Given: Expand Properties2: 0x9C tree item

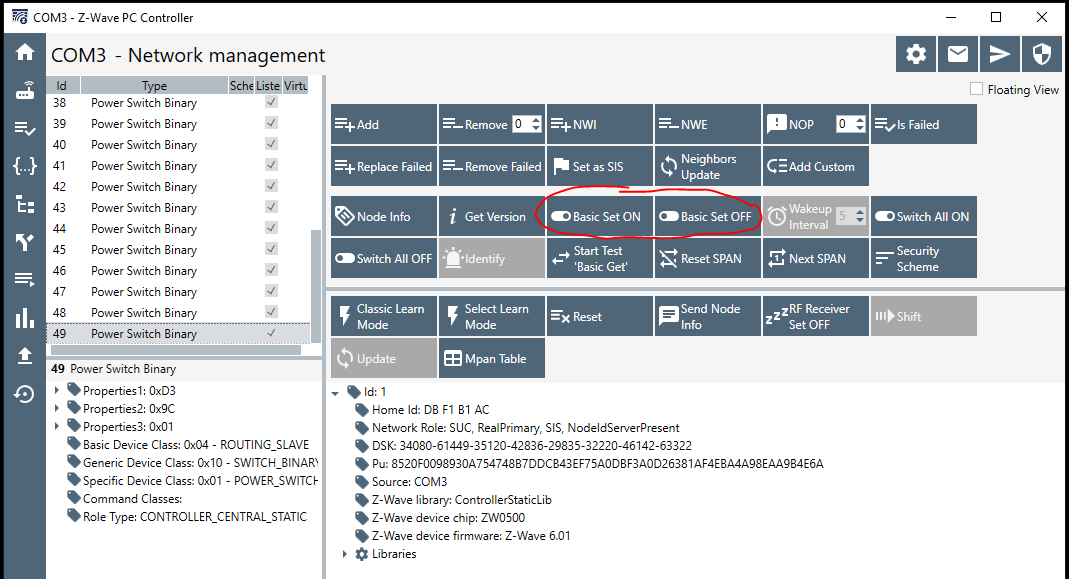Looking at the screenshot, I should (x=57, y=409).
